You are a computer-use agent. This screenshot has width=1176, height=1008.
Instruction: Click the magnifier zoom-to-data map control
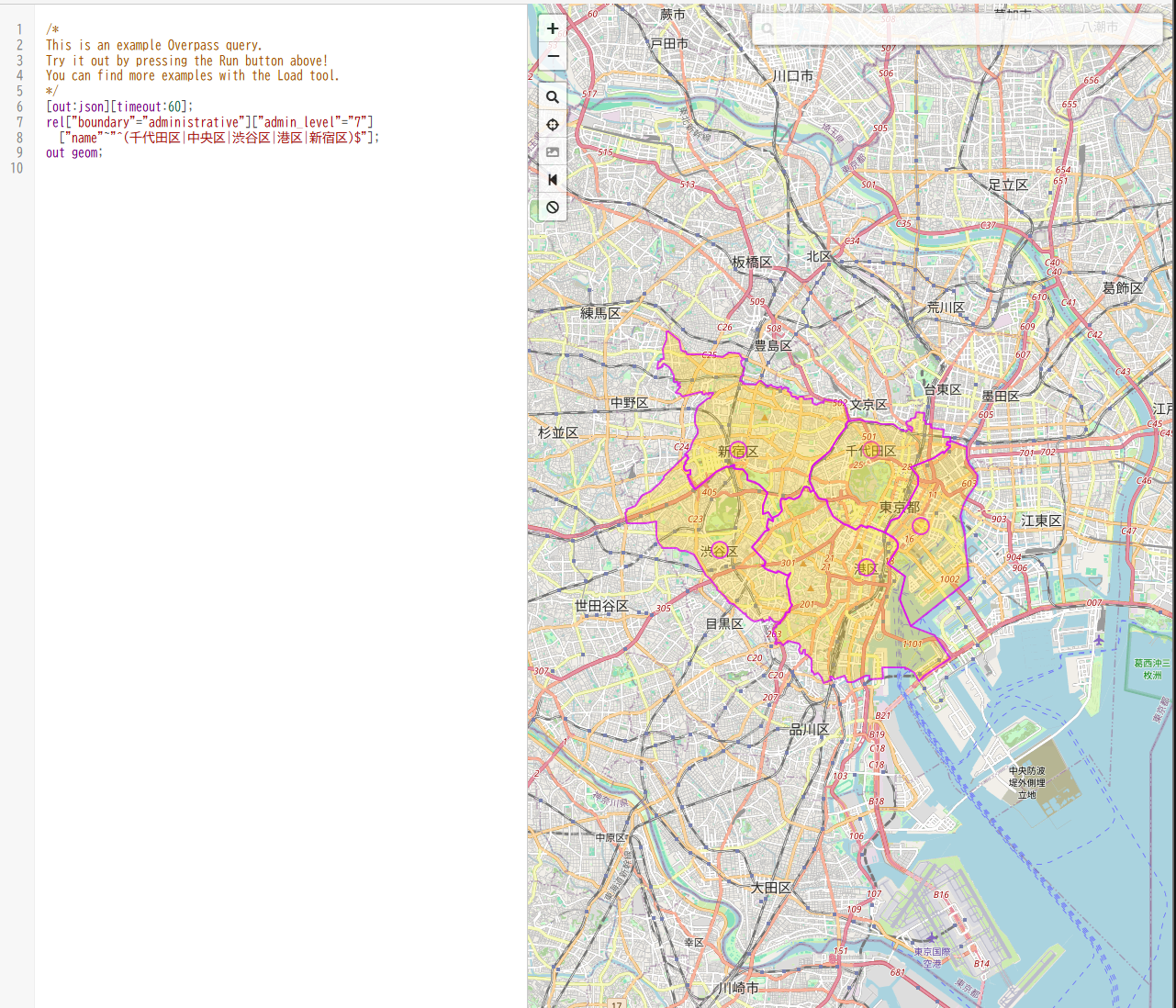pos(553,97)
